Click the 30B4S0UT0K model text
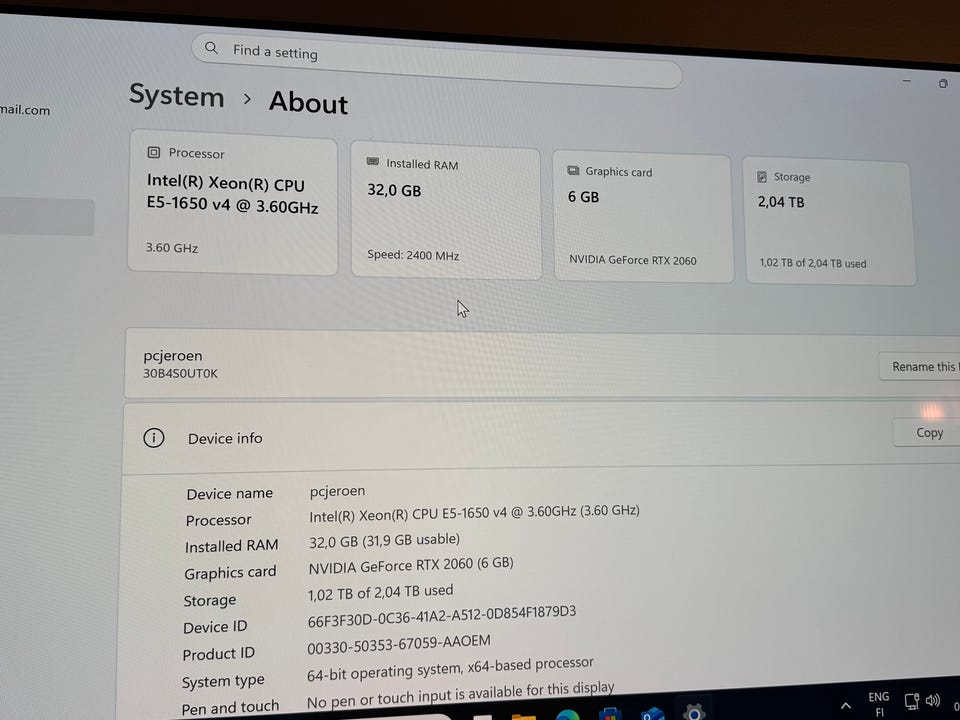Viewport: 960px width, 720px height. click(180, 373)
